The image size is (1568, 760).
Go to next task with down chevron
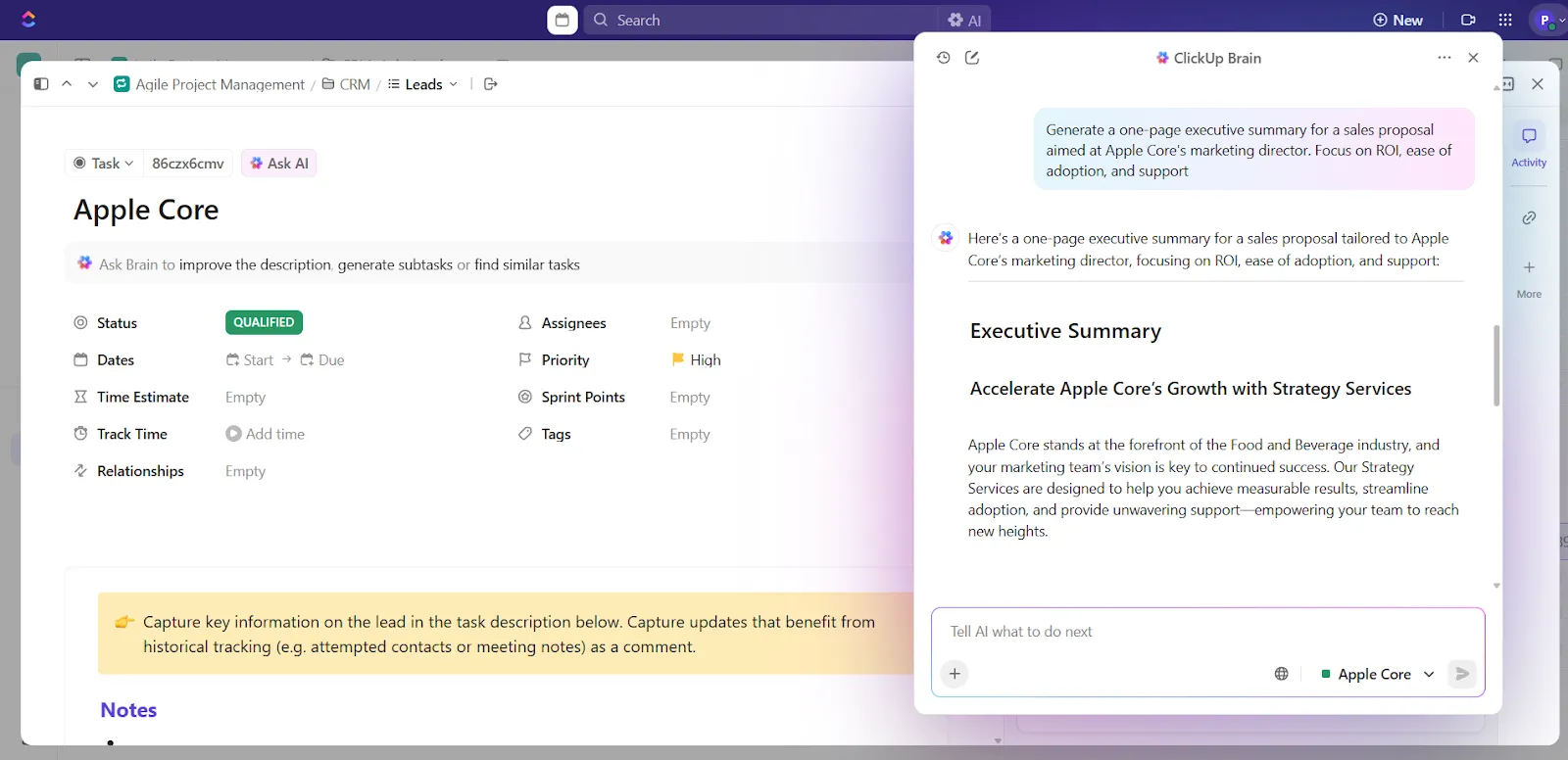93,84
